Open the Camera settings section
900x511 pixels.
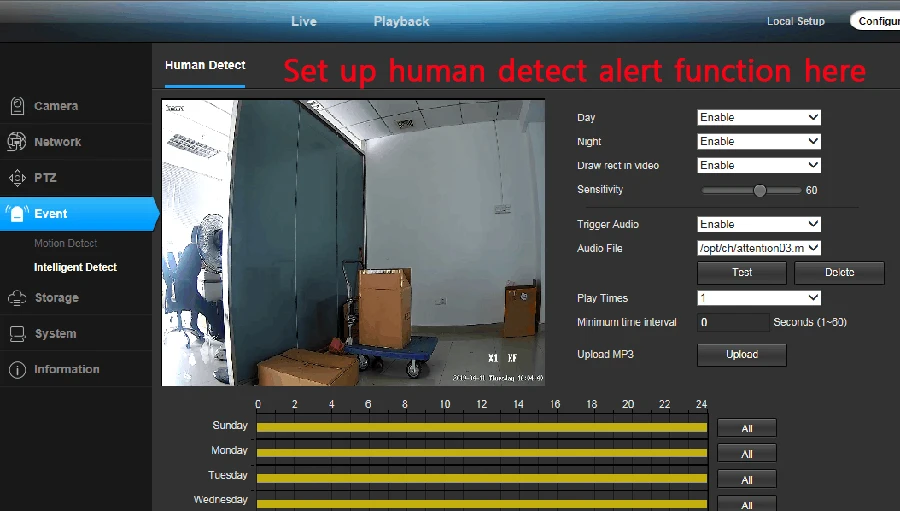[56, 106]
